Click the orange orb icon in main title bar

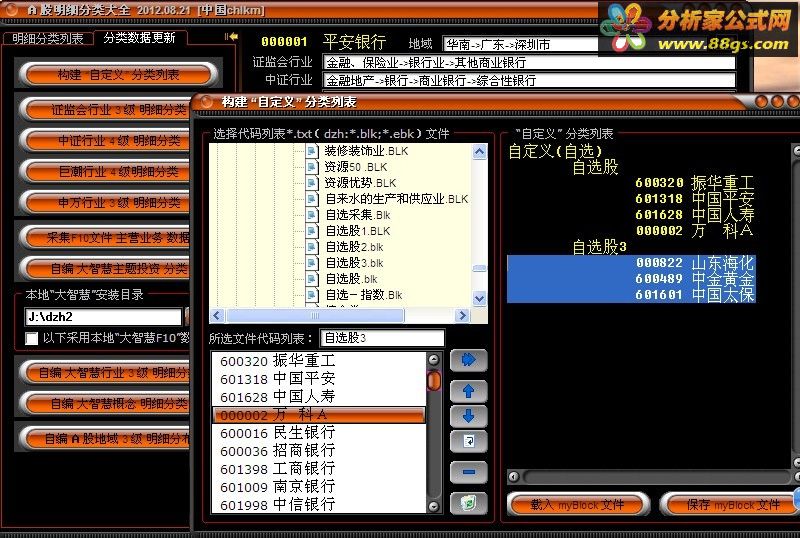(x=11, y=9)
